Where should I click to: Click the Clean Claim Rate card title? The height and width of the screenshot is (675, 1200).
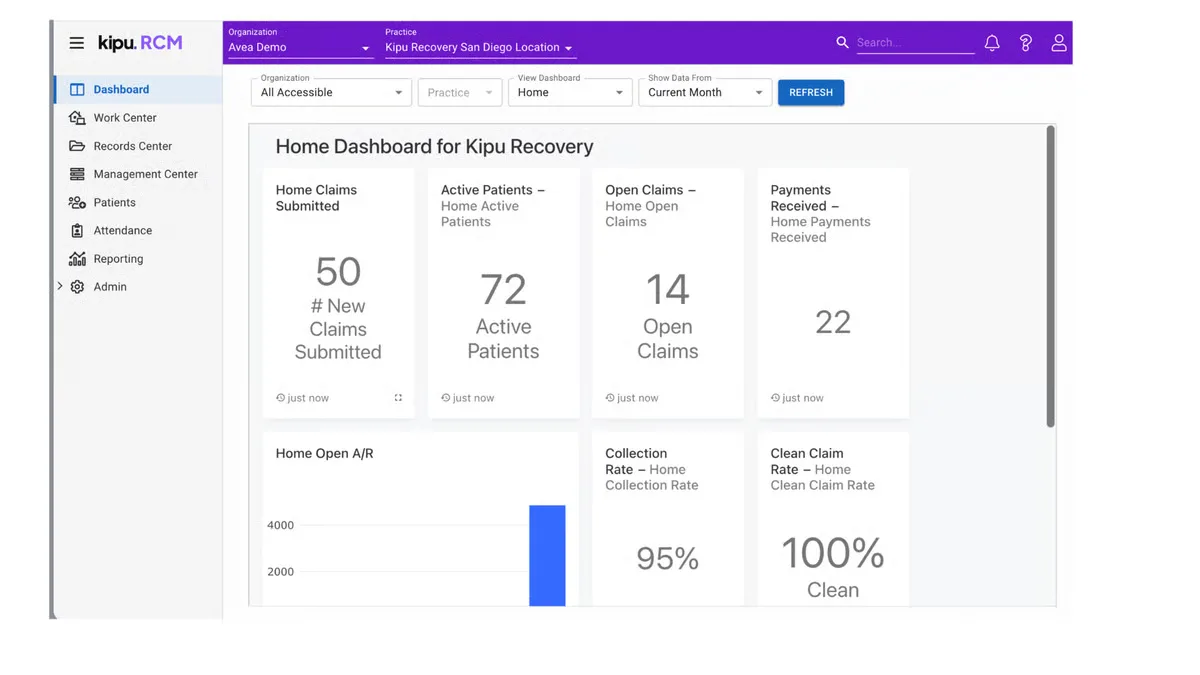click(x=822, y=469)
